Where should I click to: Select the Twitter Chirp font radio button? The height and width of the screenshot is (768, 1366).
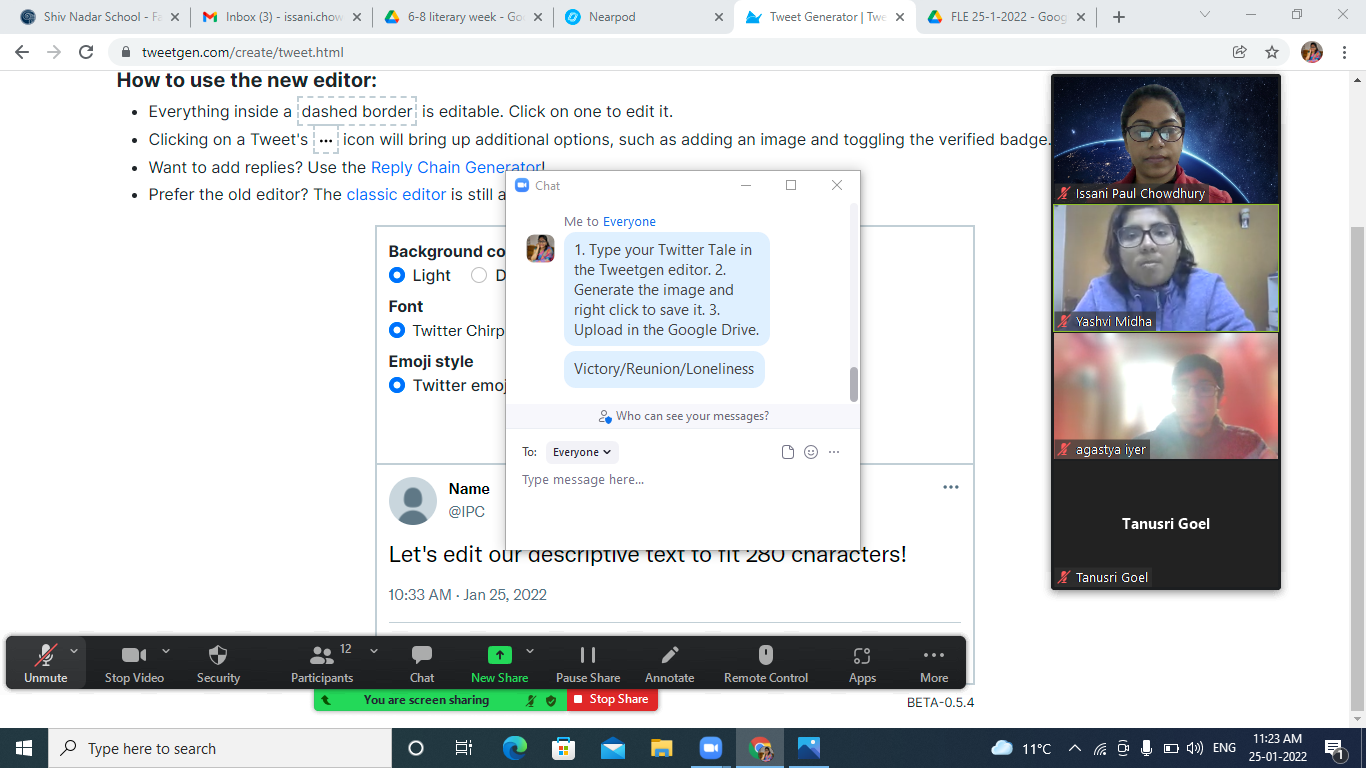pos(397,330)
